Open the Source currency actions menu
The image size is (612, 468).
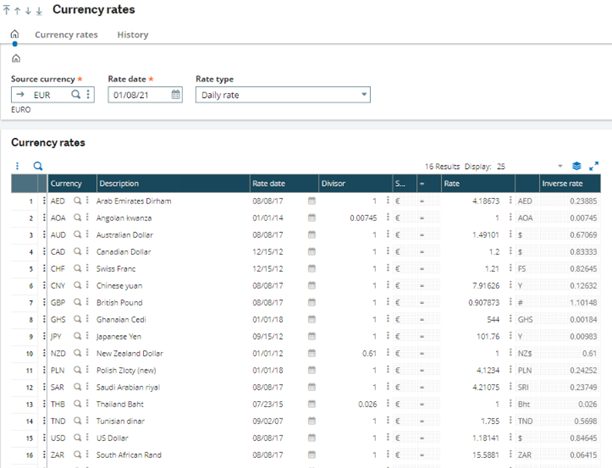click(x=89, y=95)
